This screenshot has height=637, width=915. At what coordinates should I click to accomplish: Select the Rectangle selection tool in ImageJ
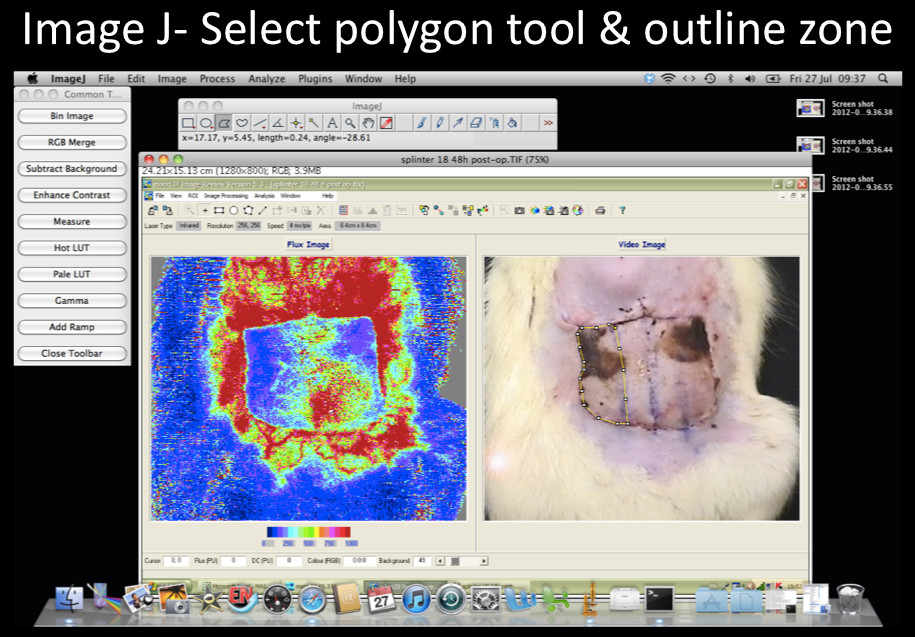187,123
